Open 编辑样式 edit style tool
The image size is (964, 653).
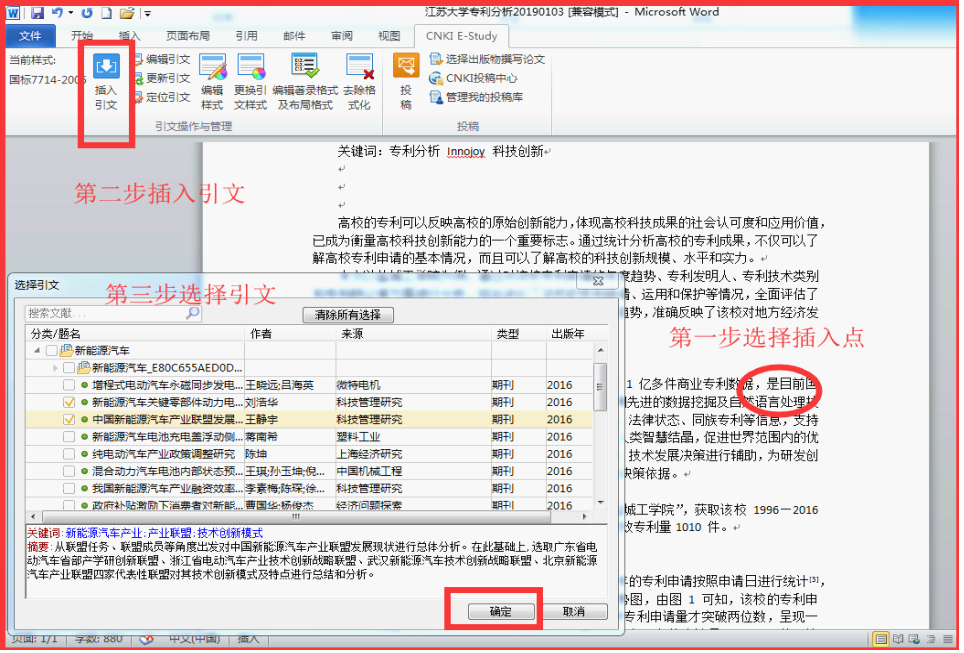pos(212,82)
